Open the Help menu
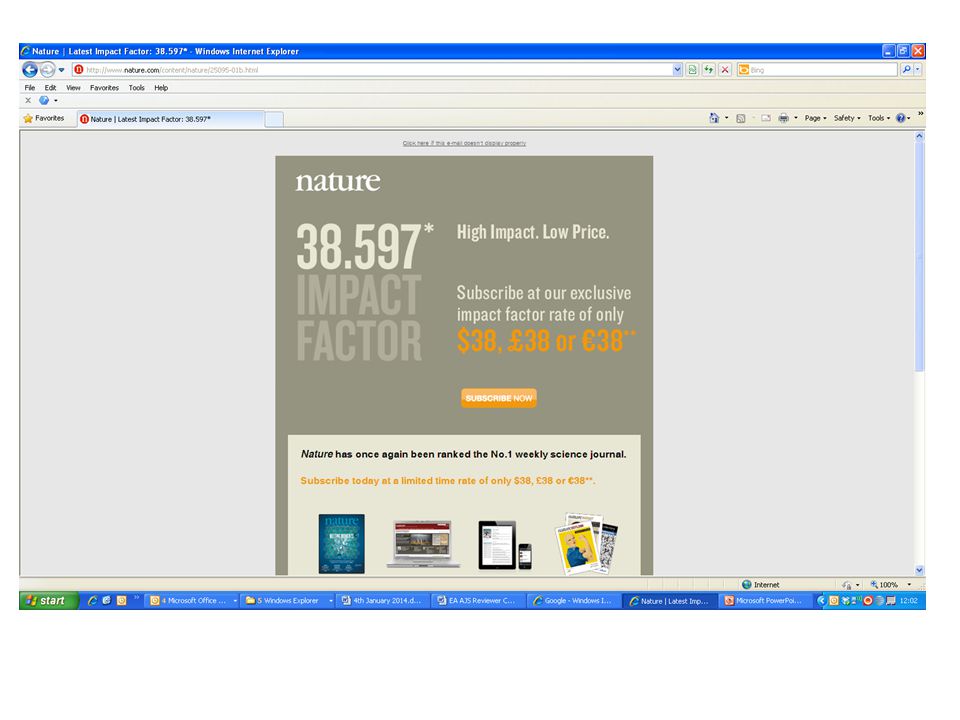Viewport: 960px width, 720px height. (x=161, y=88)
